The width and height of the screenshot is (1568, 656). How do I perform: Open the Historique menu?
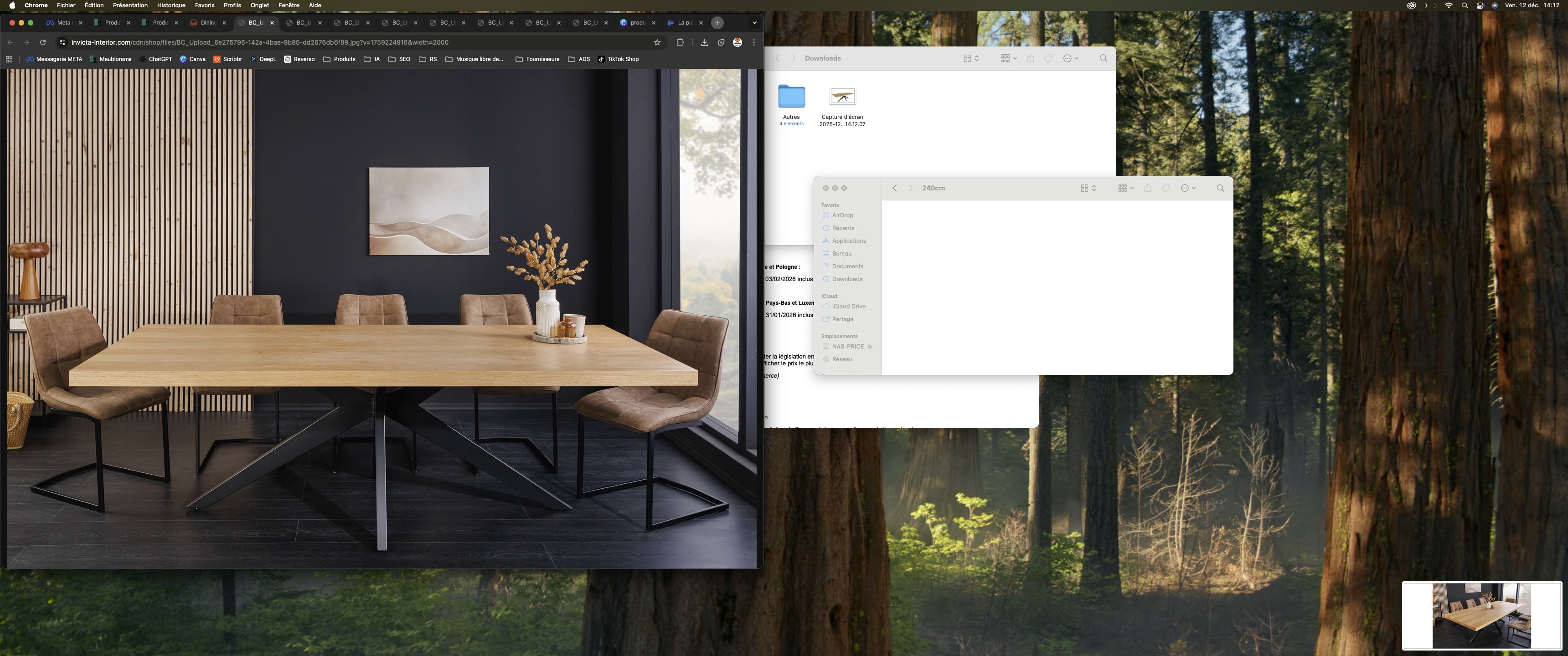[x=171, y=5]
